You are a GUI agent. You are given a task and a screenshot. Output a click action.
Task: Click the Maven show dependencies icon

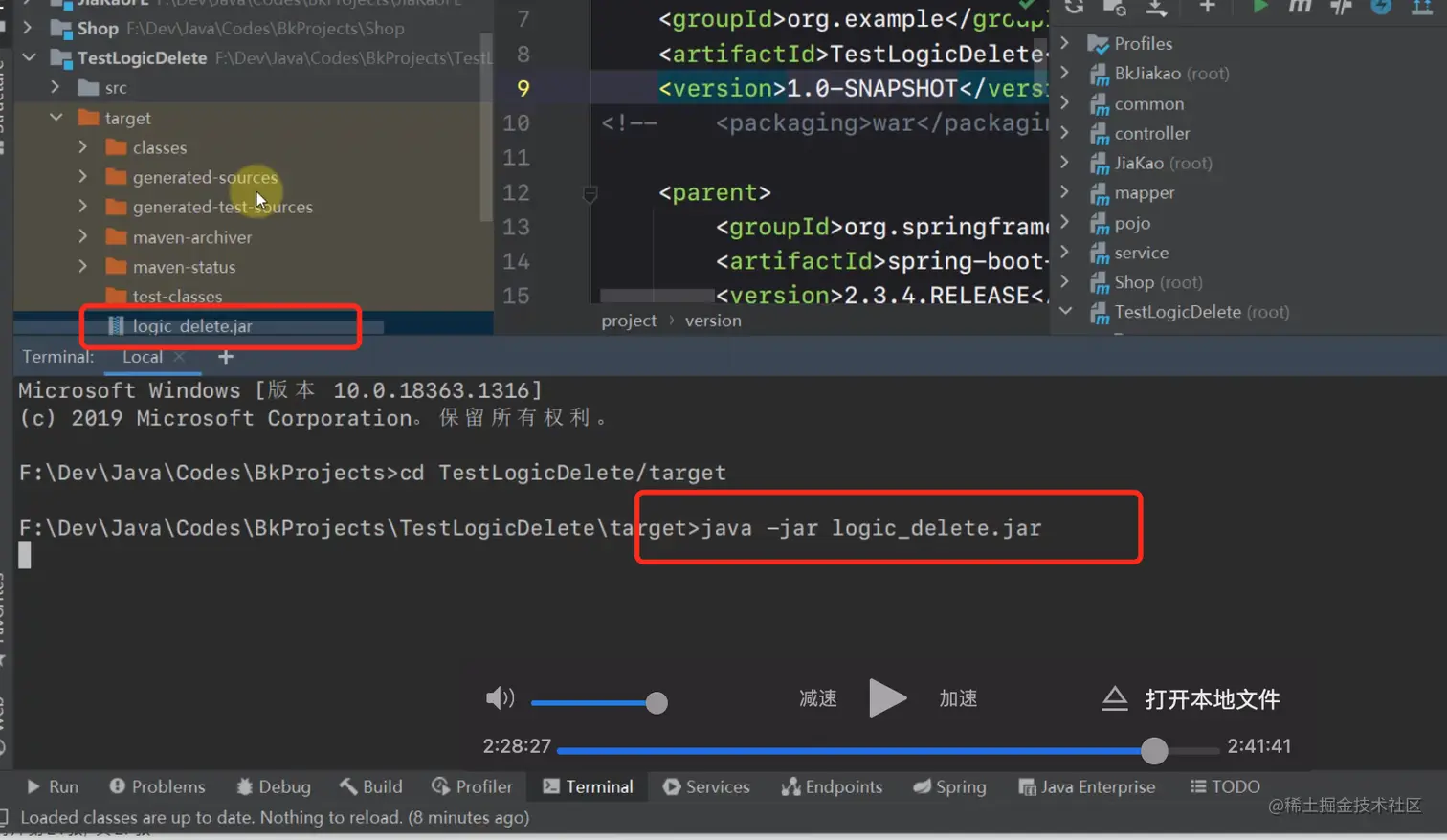[x=1422, y=7]
